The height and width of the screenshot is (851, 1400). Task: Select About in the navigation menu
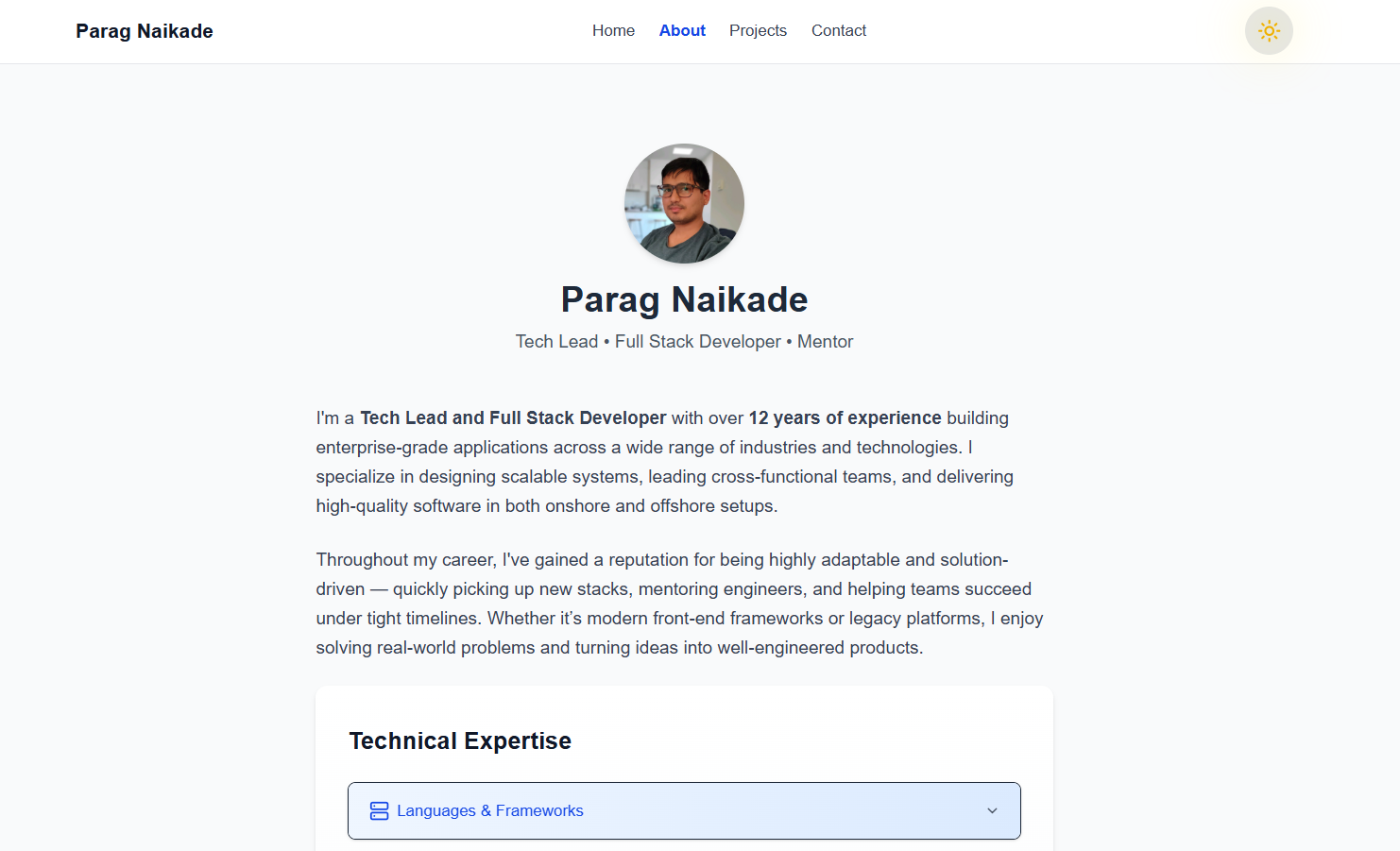(x=682, y=30)
